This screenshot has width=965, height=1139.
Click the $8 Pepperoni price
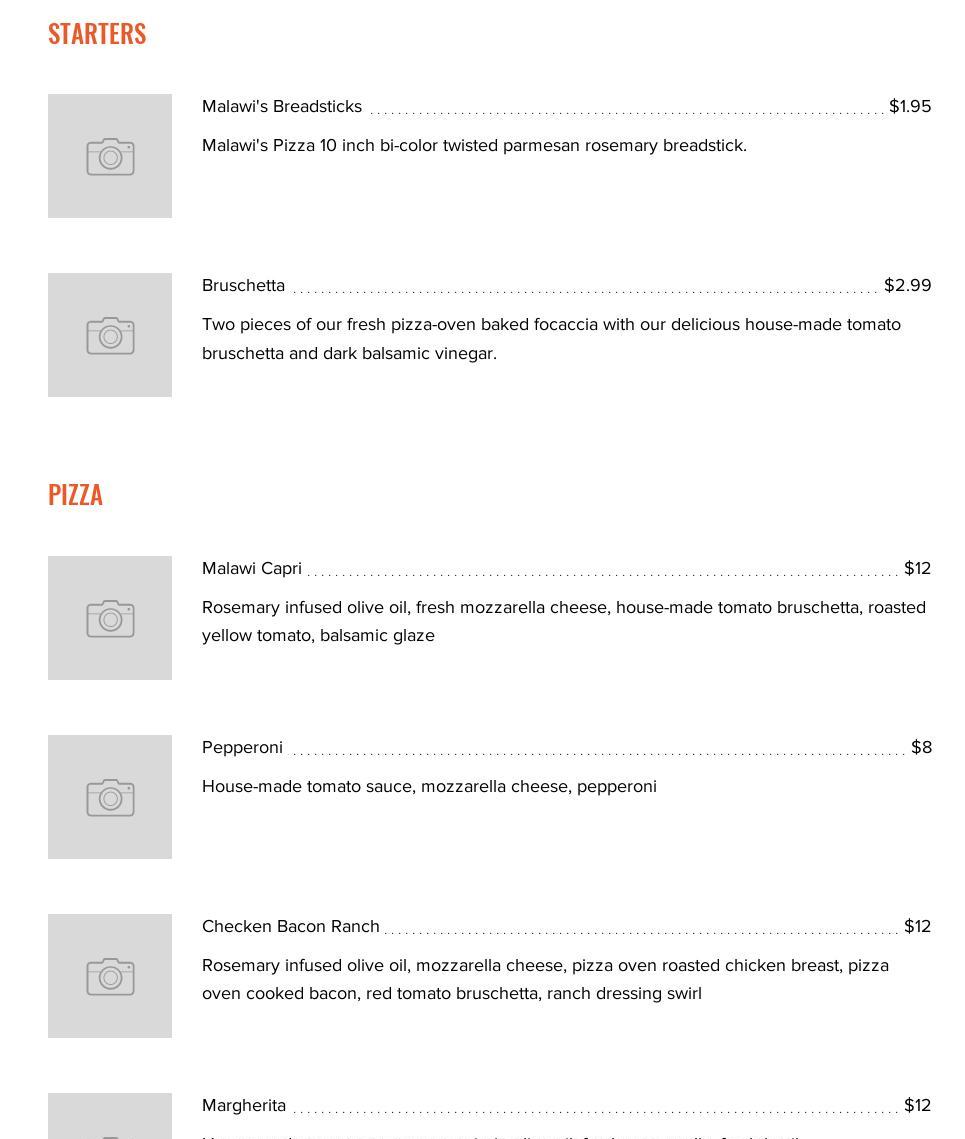(x=921, y=747)
